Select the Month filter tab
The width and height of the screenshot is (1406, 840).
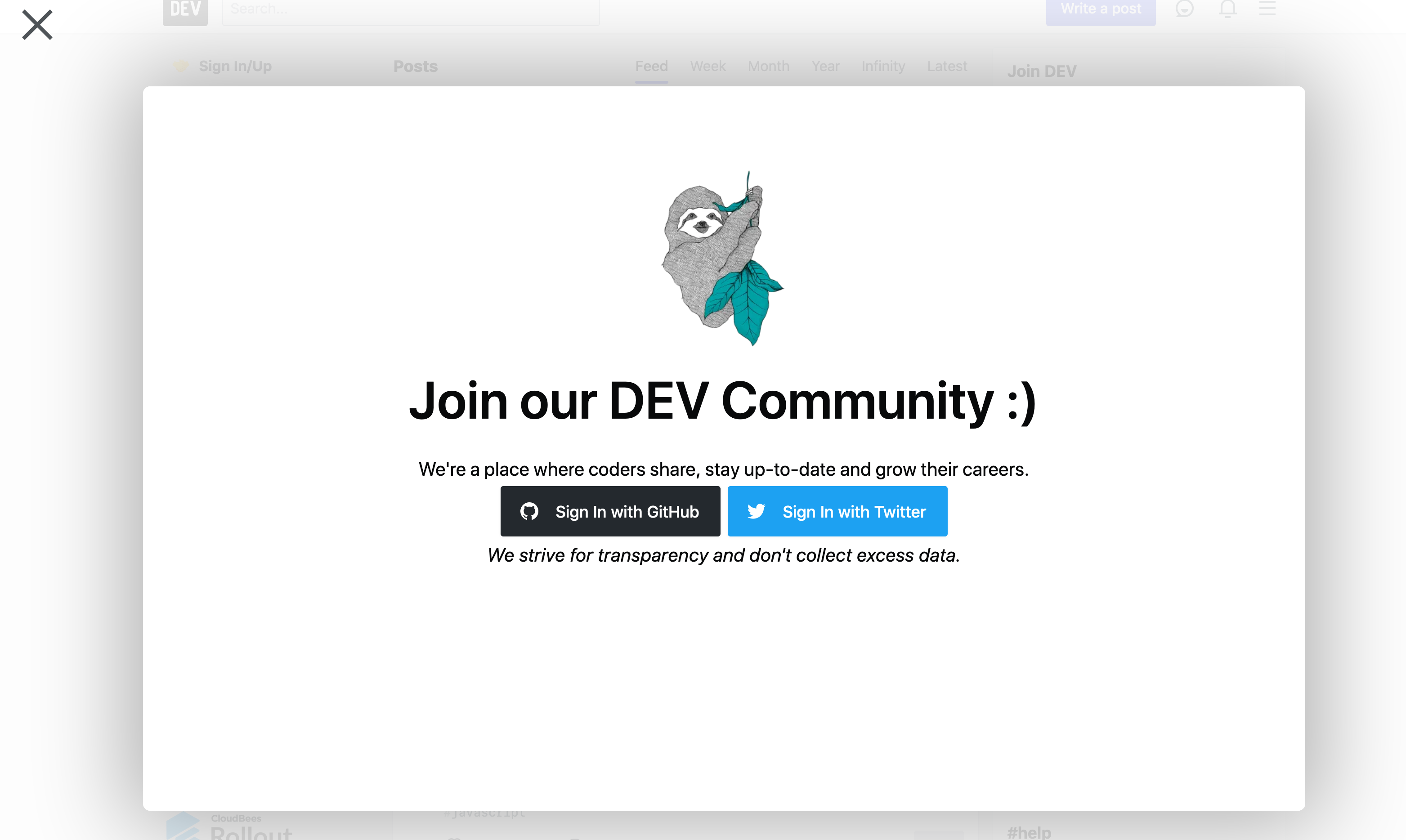768,66
